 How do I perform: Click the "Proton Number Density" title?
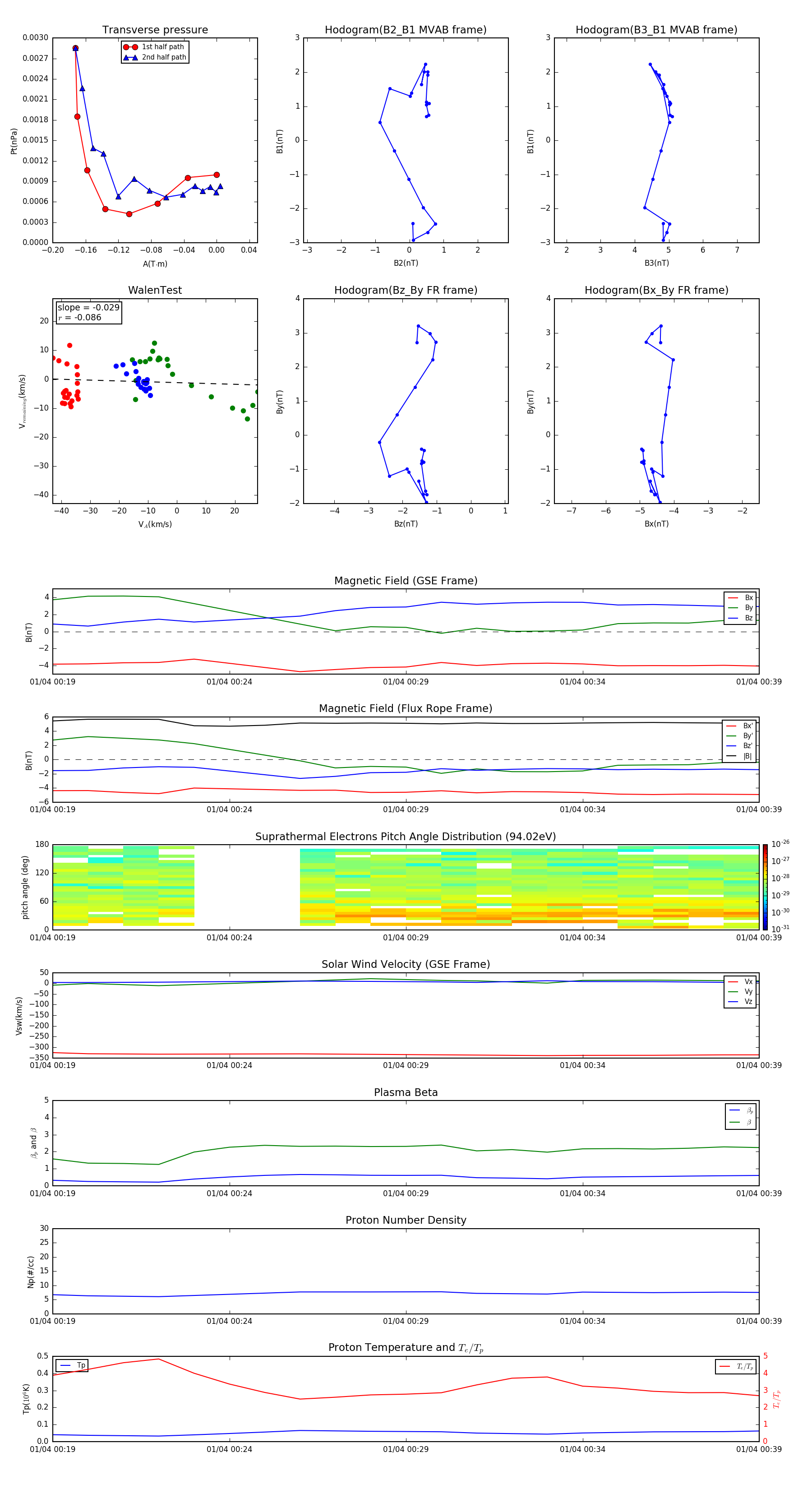pyautogui.click(x=406, y=1220)
